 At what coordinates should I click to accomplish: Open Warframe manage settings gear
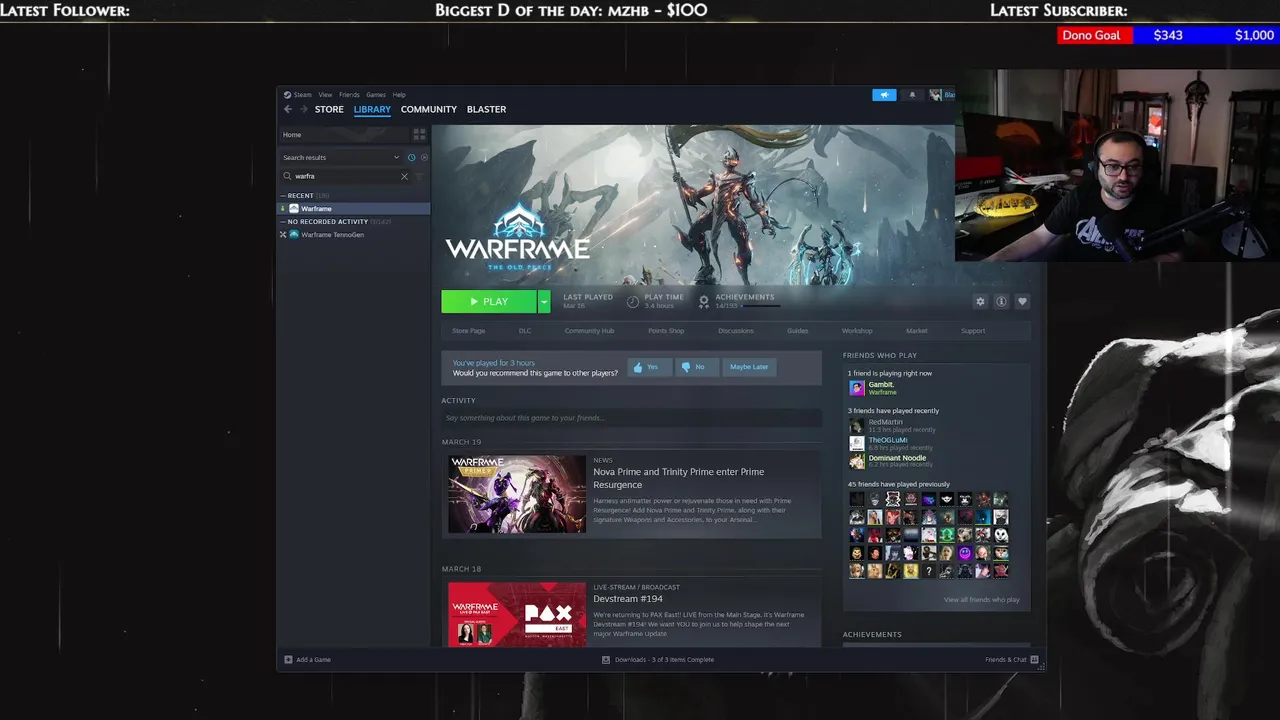980,301
